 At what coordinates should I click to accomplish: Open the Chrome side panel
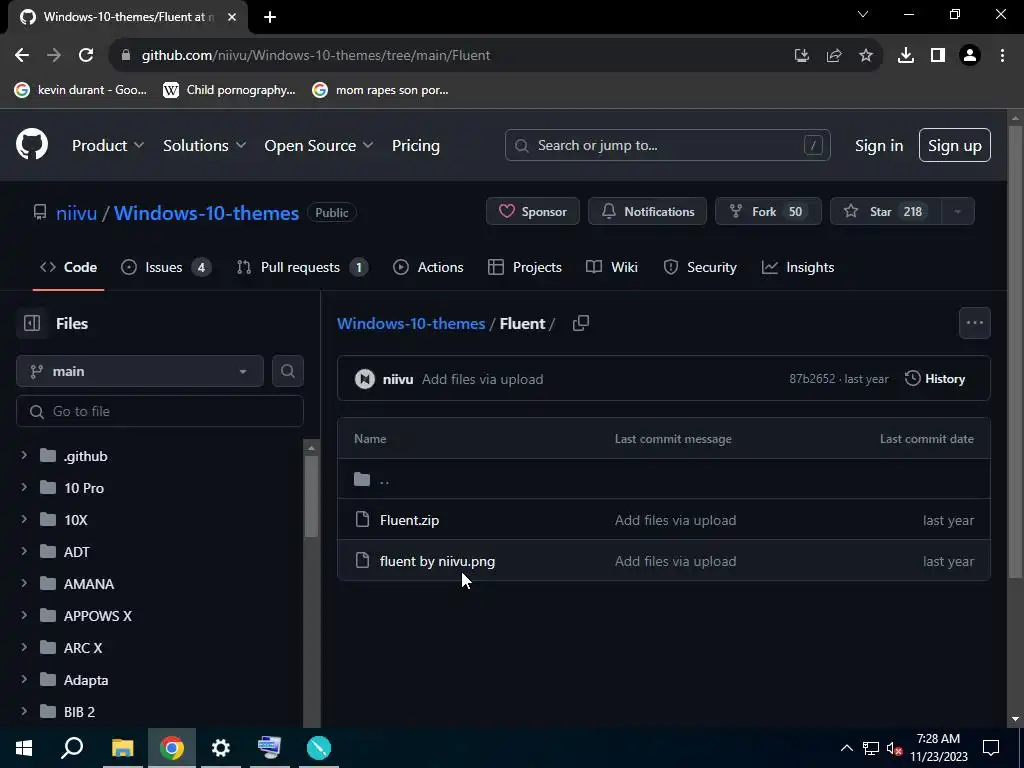938,56
